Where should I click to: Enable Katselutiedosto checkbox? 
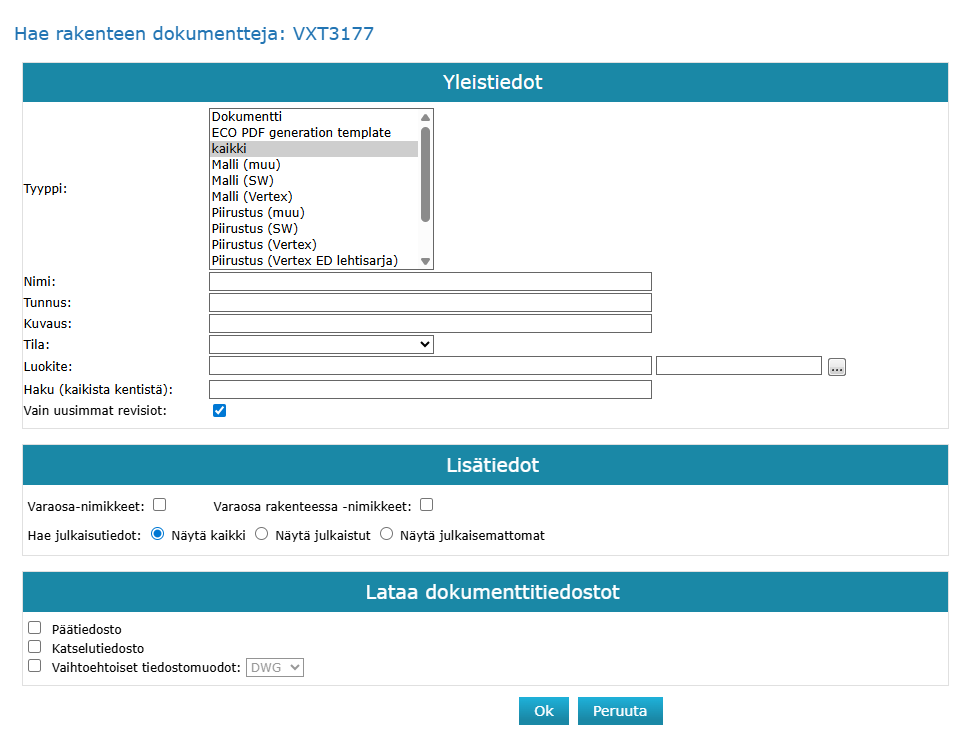[x=35, y=647]
